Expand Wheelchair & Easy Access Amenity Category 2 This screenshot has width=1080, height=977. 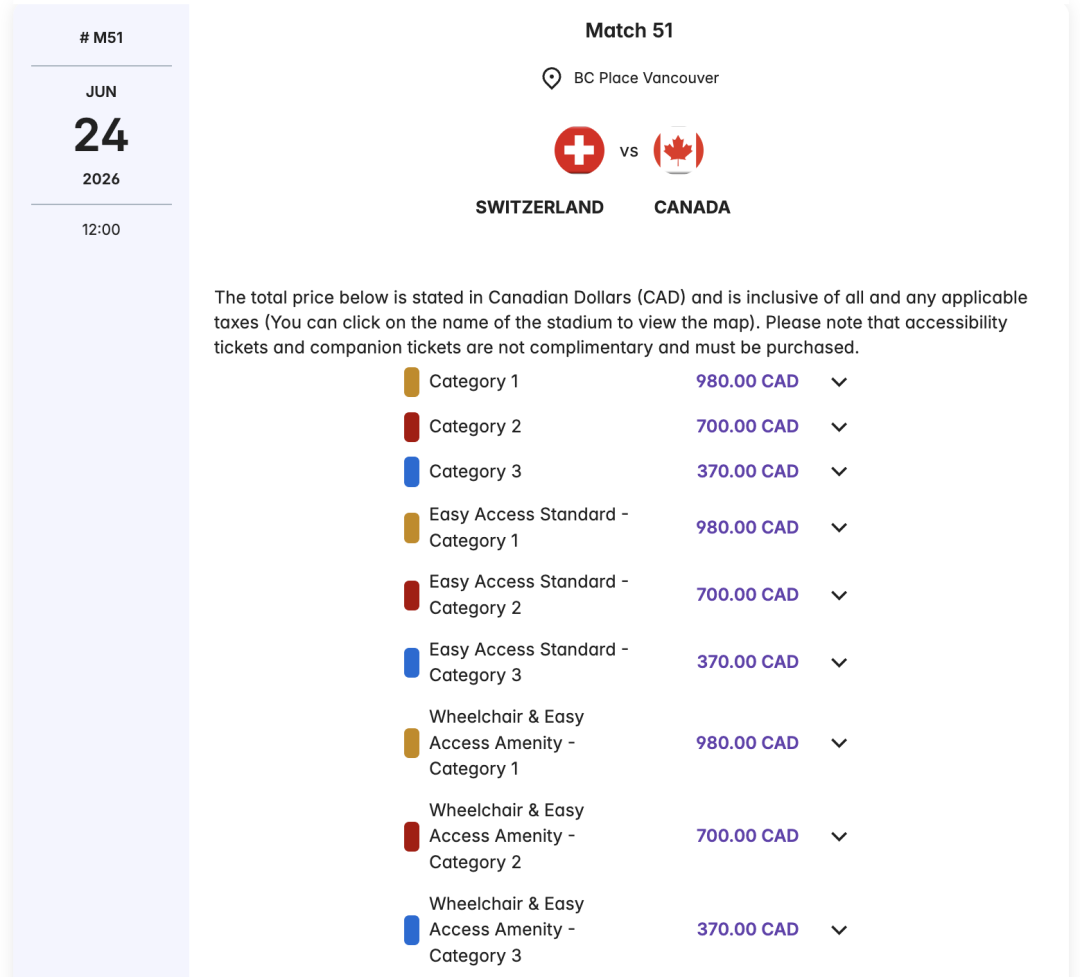[839, 836]
